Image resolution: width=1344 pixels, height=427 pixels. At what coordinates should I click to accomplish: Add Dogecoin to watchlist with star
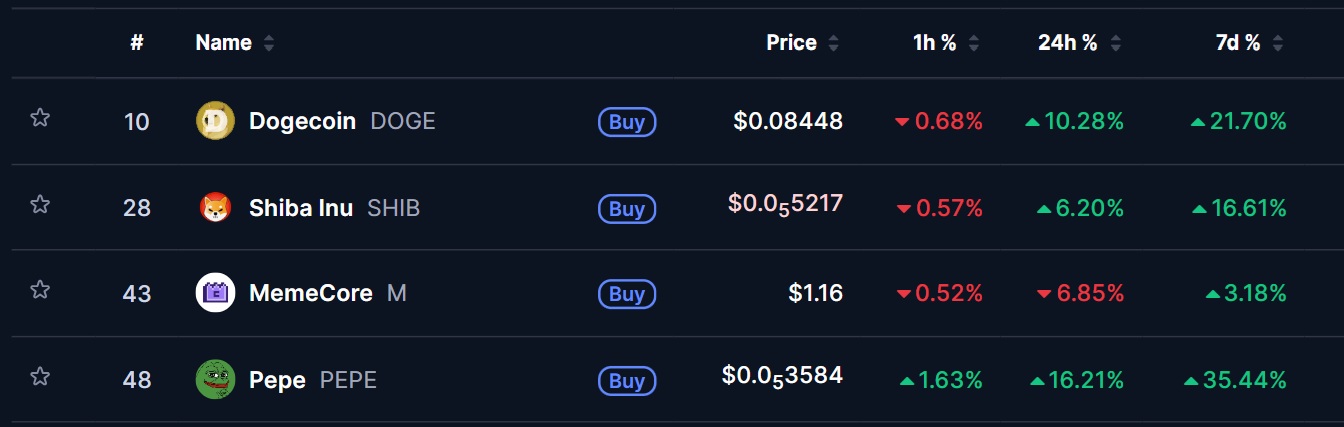tap(40, 118)
